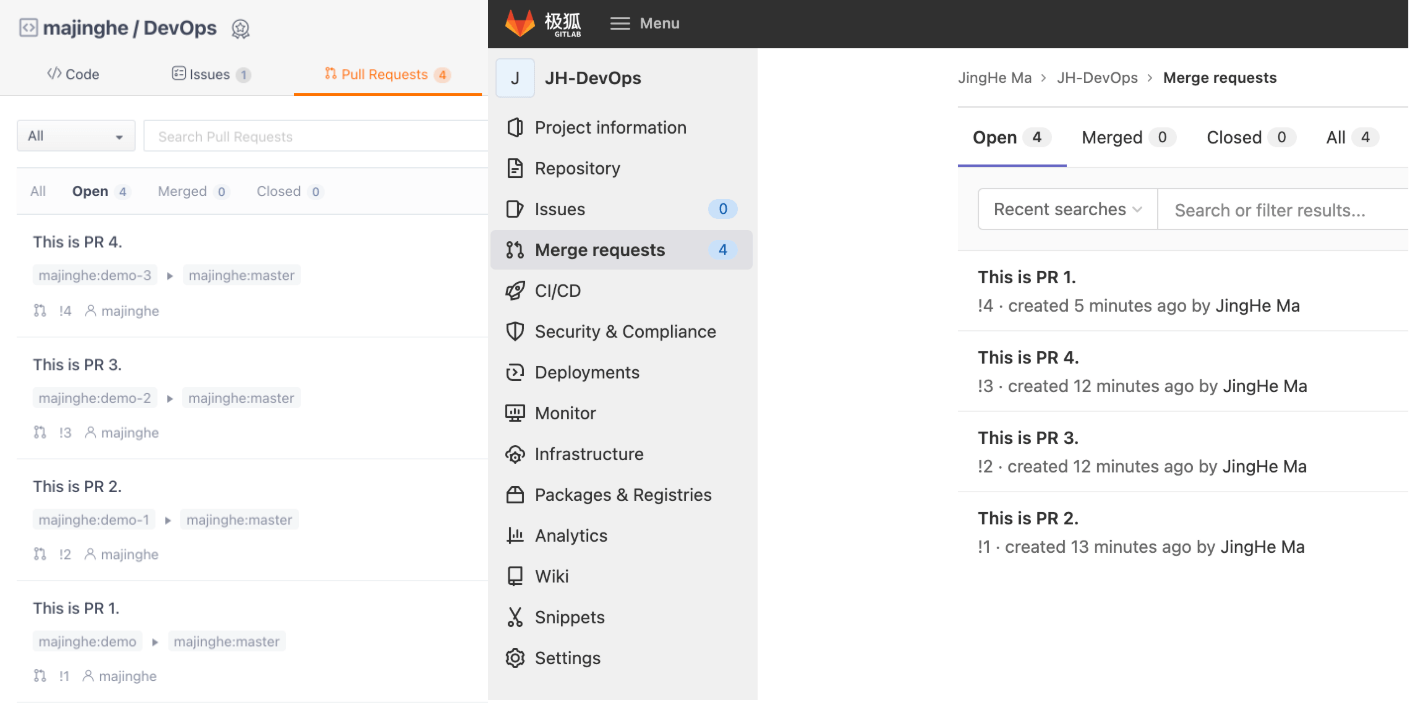
Task: Click the badge icon beside majinghe / DevOps
Action: (x=240, y=29)
